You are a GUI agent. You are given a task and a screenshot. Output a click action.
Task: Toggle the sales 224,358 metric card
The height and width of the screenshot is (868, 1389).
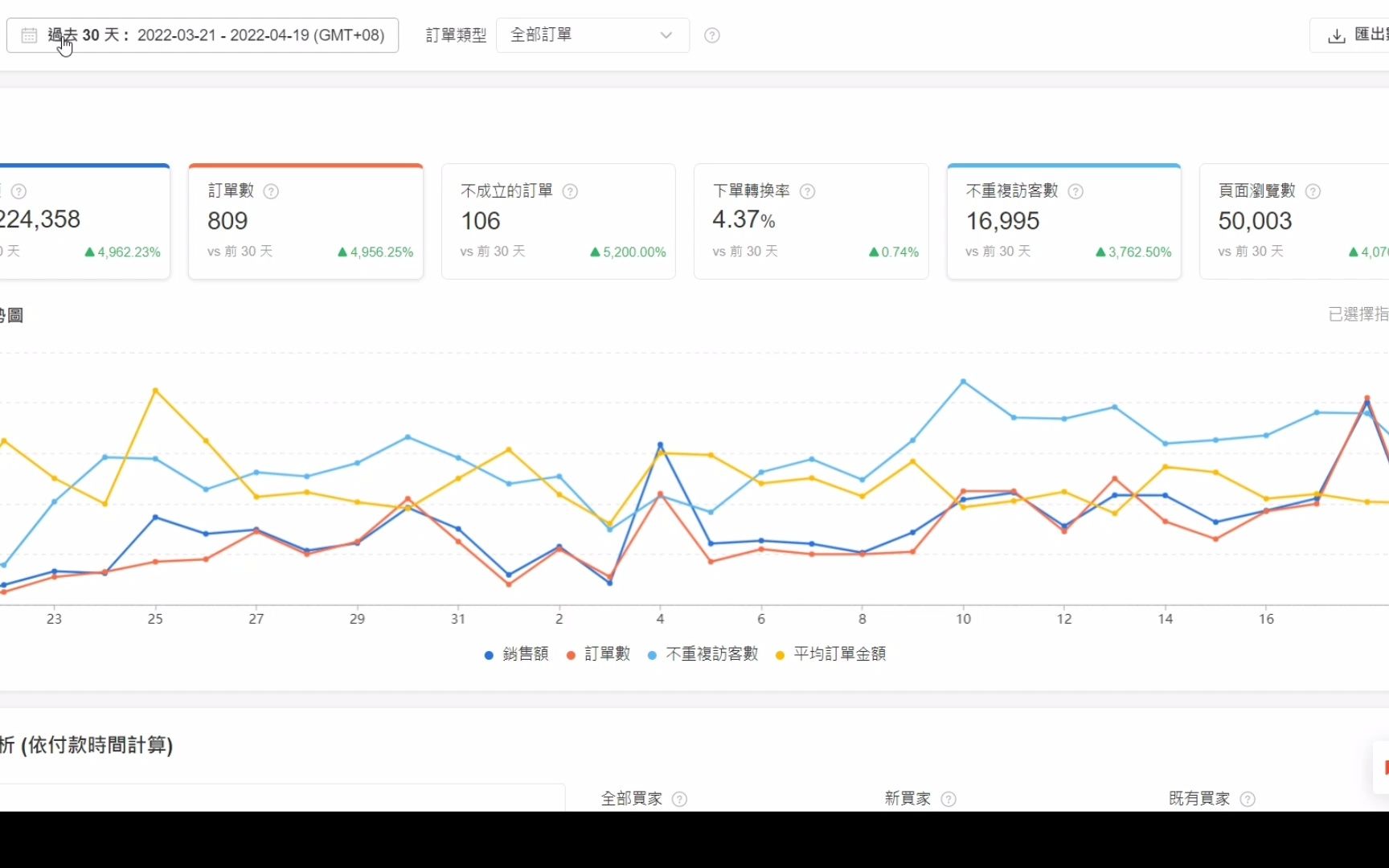(x=84, y=222)
